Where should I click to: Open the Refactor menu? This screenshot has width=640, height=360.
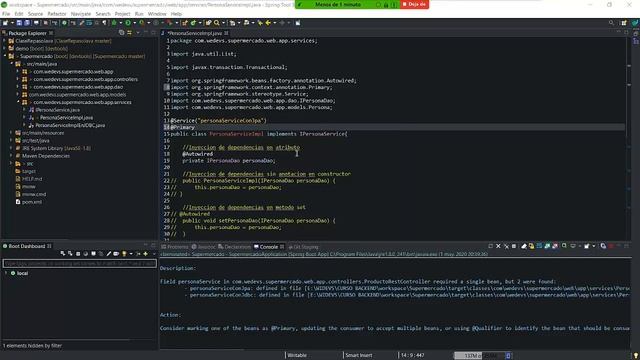(57, 14)
